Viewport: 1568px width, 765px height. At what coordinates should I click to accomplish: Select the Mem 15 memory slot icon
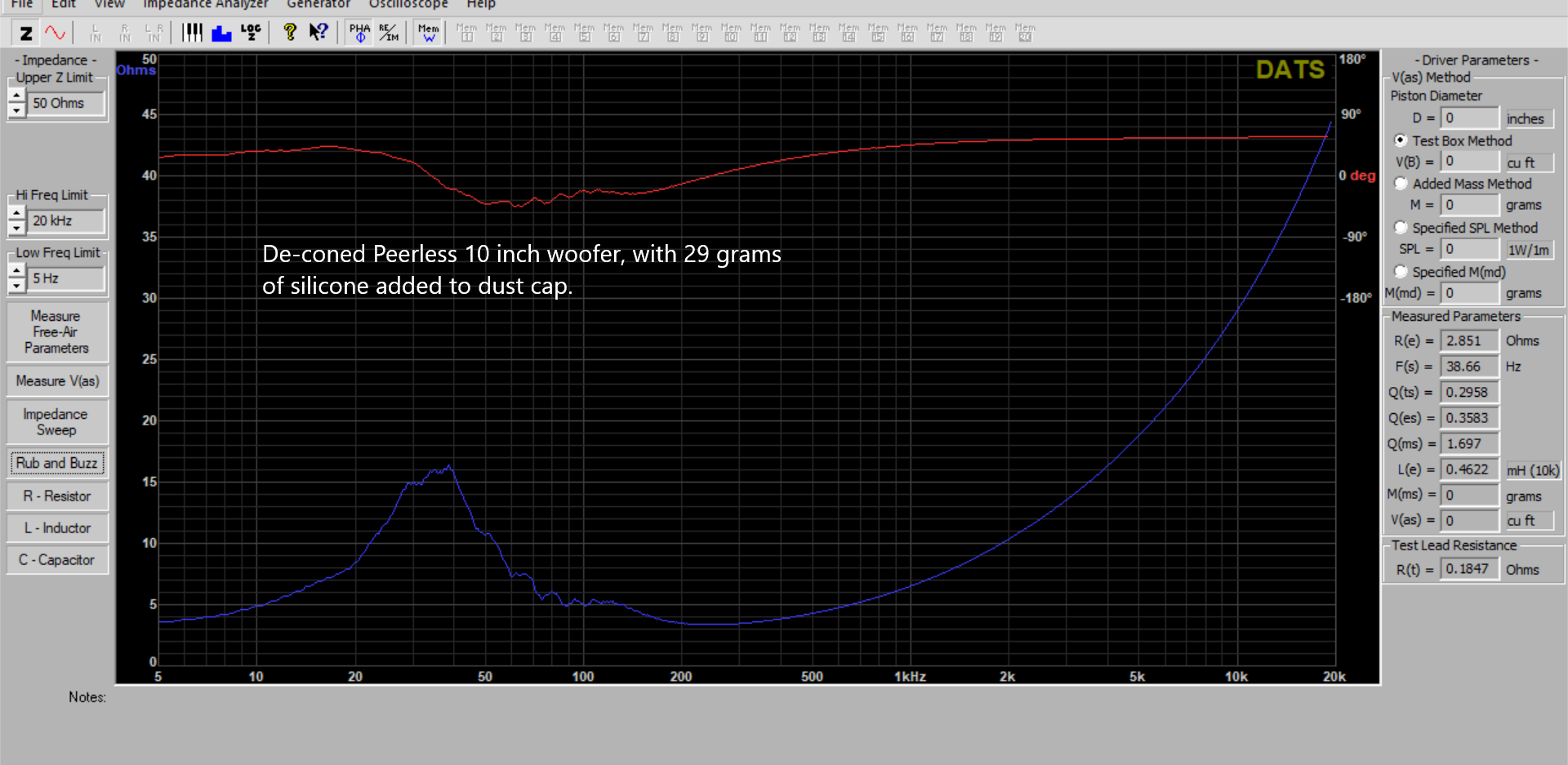(878, 33)
